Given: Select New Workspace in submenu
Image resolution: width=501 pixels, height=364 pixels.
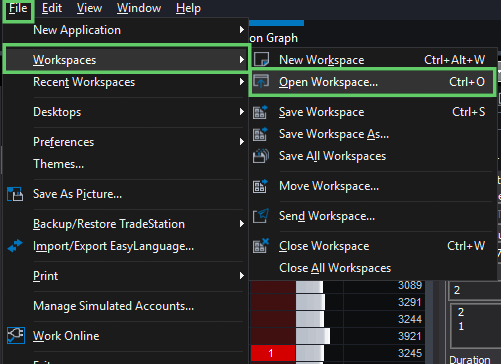Looking at the screenshot, I should 322,60.
